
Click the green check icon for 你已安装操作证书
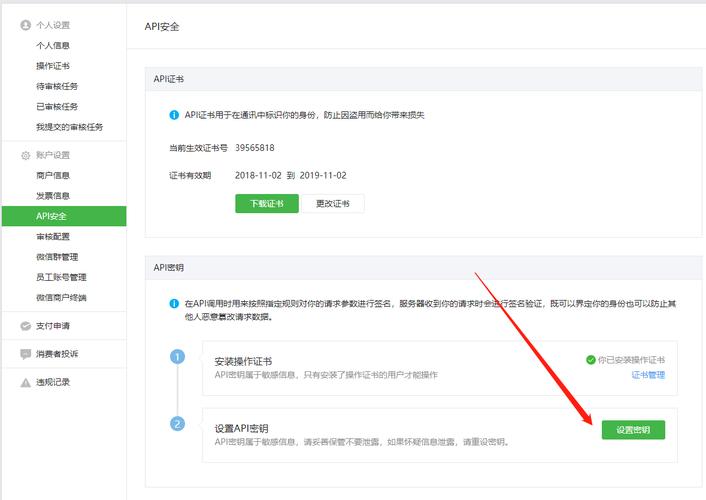[591, 359]
